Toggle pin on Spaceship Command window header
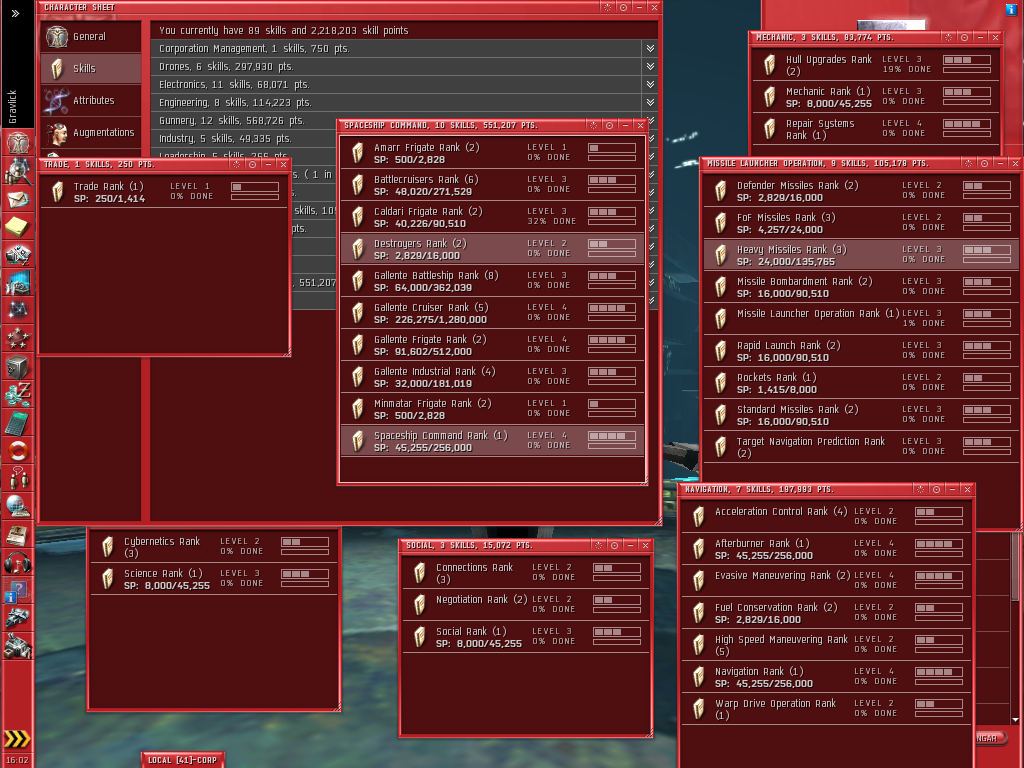1024x768 pixels. [x=593, y=125]
